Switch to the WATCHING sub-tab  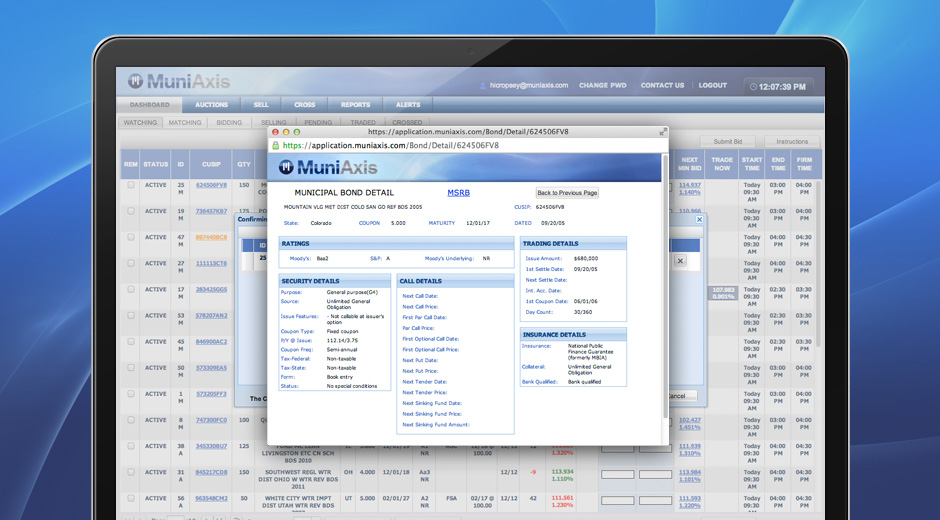[x=140, y=122]
